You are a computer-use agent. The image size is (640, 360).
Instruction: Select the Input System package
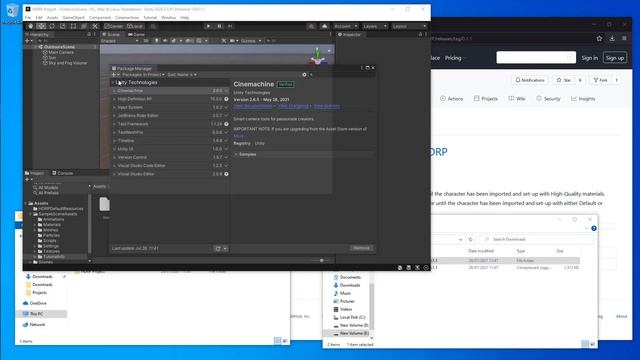click(x=171, y=107)
